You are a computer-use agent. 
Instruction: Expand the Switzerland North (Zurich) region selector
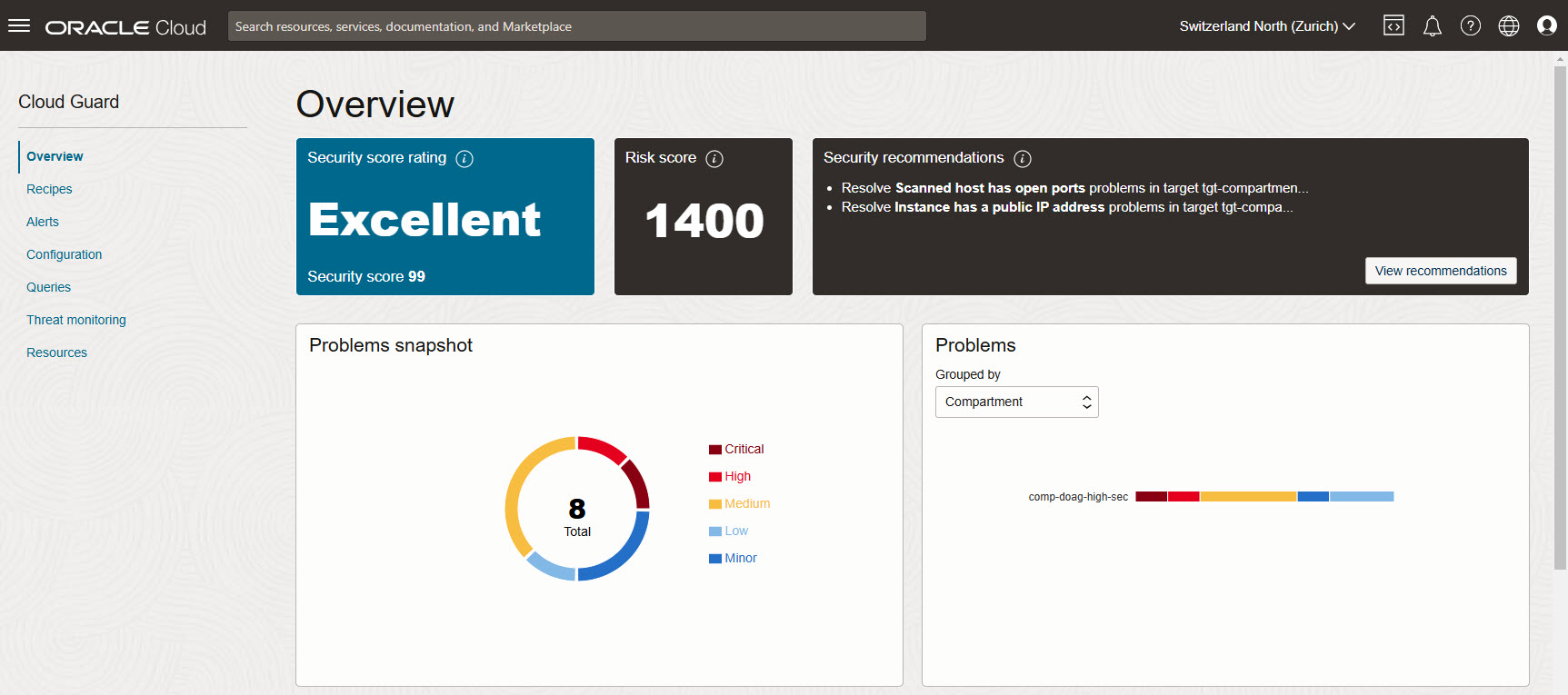click(x=1267, y=26)
